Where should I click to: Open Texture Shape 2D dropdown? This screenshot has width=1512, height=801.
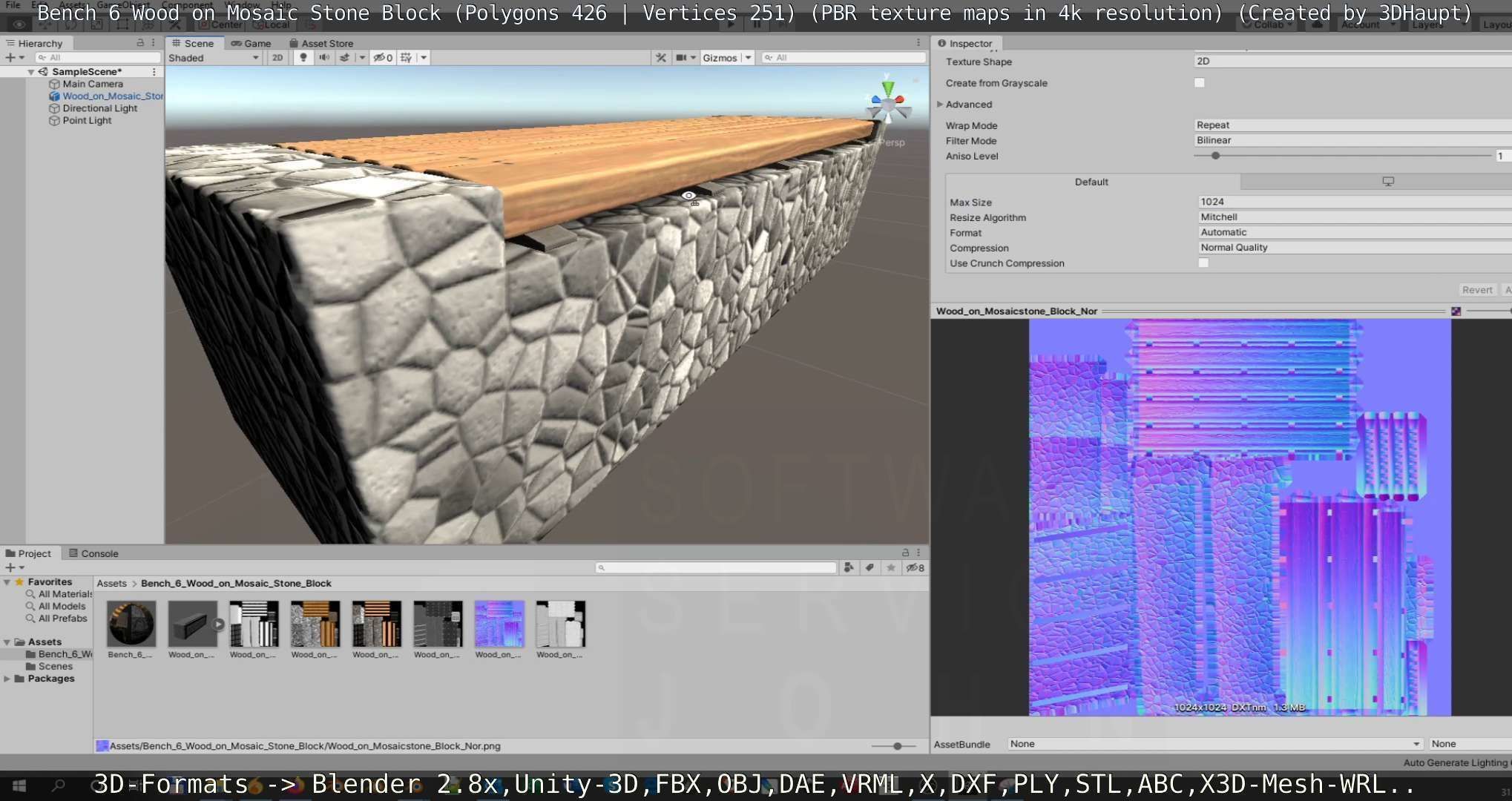coord(1352,62)
